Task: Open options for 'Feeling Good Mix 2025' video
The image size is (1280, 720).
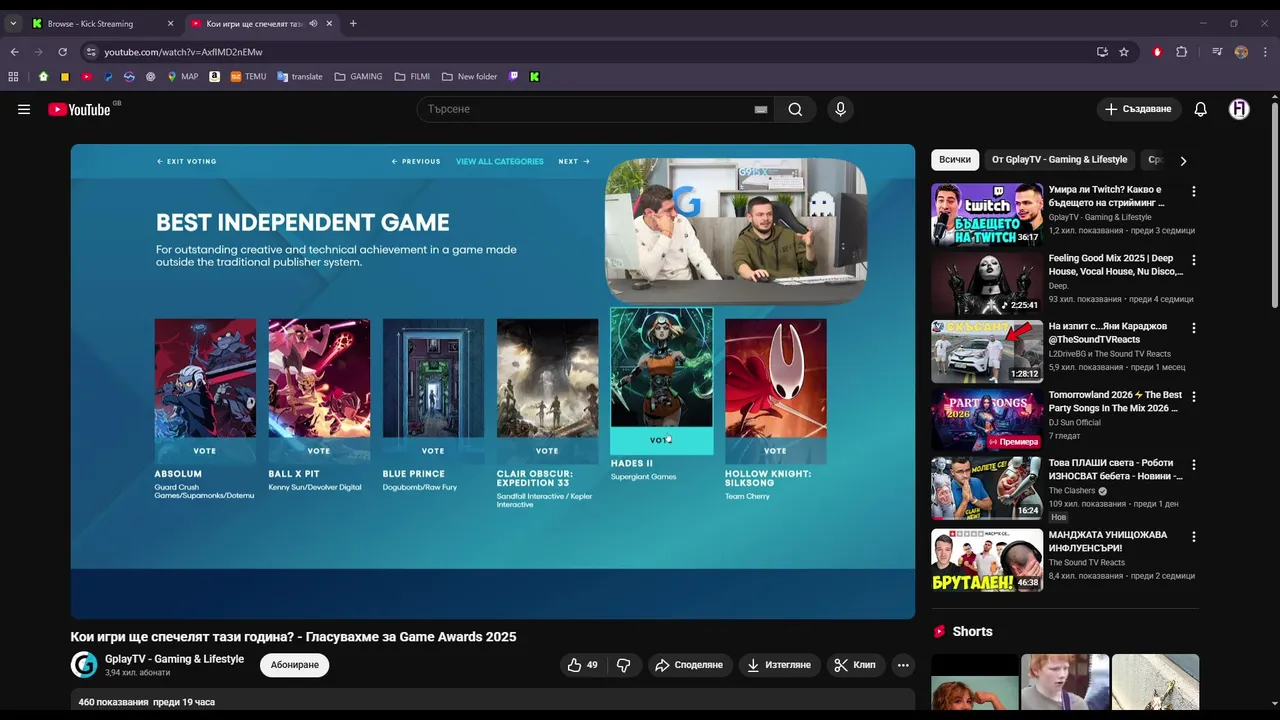Action: (x=1193, y=260)
